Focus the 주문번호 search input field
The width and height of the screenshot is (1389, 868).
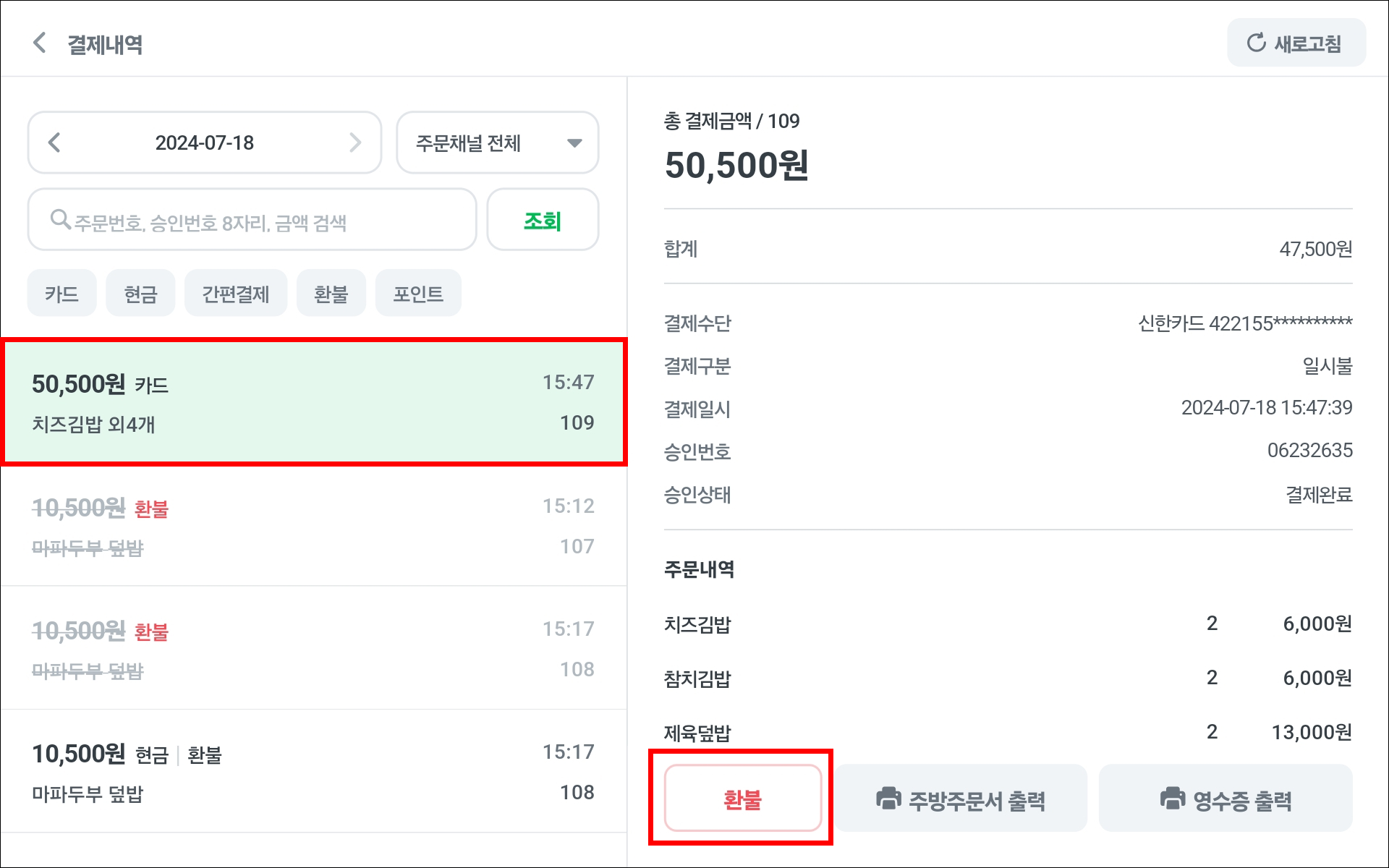252,220
